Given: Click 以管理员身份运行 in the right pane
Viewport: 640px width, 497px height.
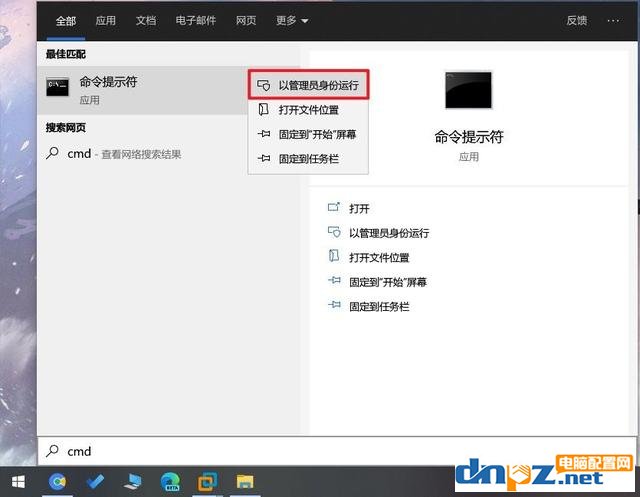Looking at the screenshot, I should click(389, 233).
